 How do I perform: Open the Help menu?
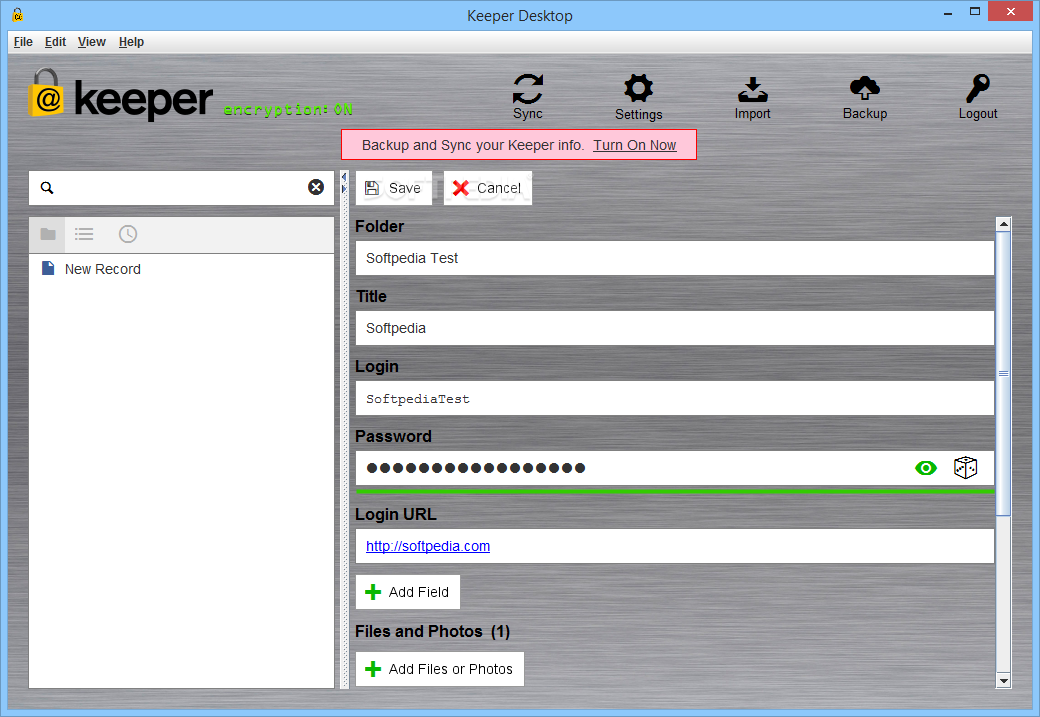click(x=131, y=42)
